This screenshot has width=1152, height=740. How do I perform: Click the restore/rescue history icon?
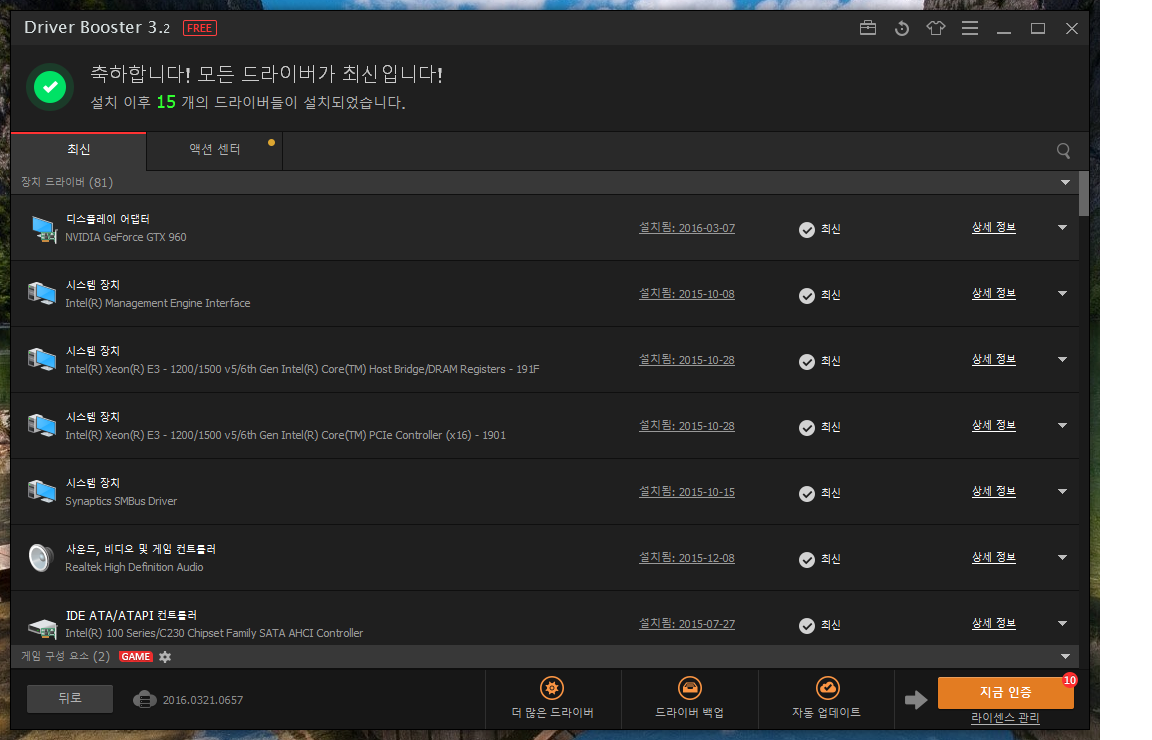(902, 28)
